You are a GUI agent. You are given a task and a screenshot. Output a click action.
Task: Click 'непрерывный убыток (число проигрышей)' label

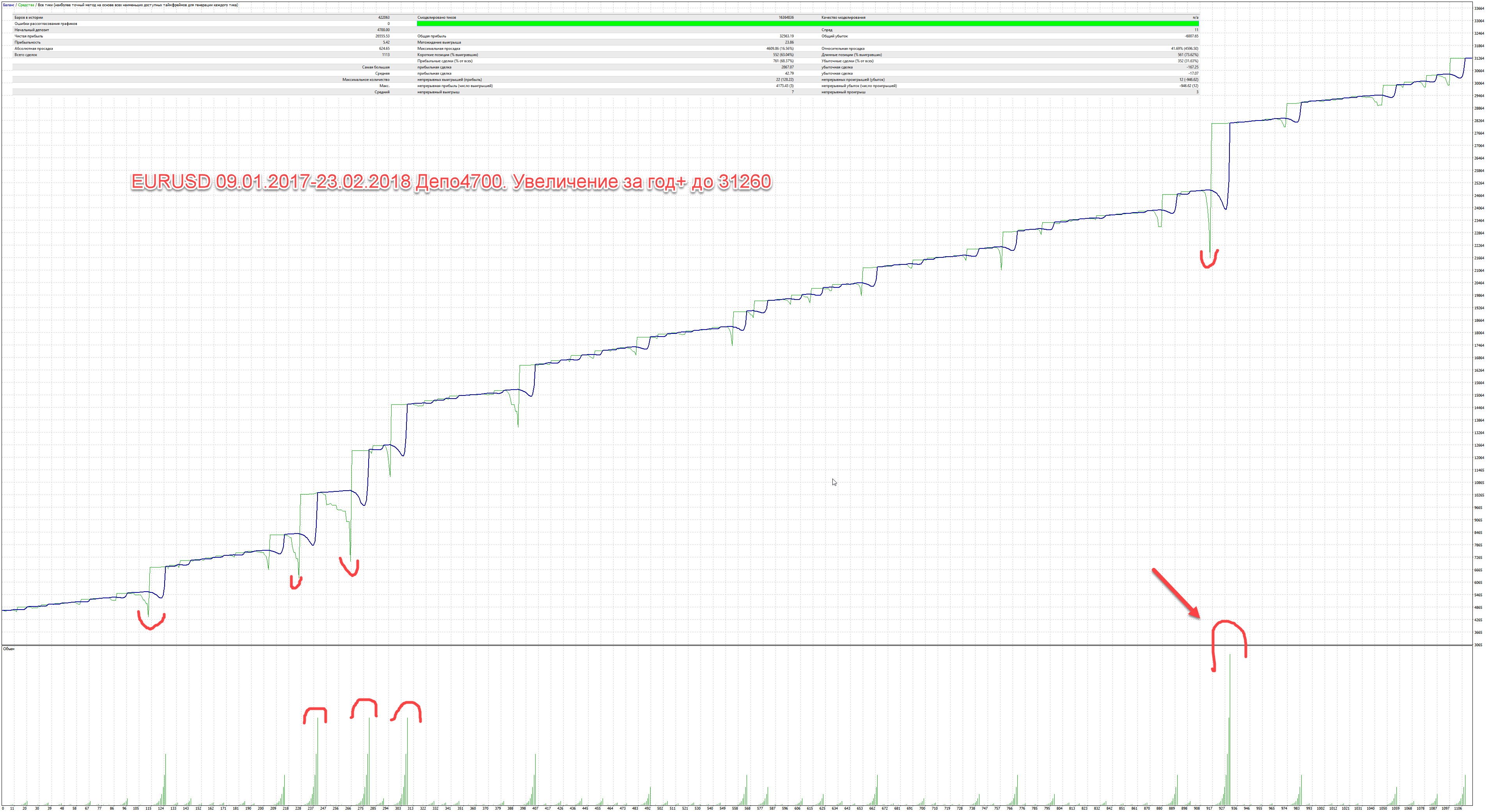(x=859, y=86)
